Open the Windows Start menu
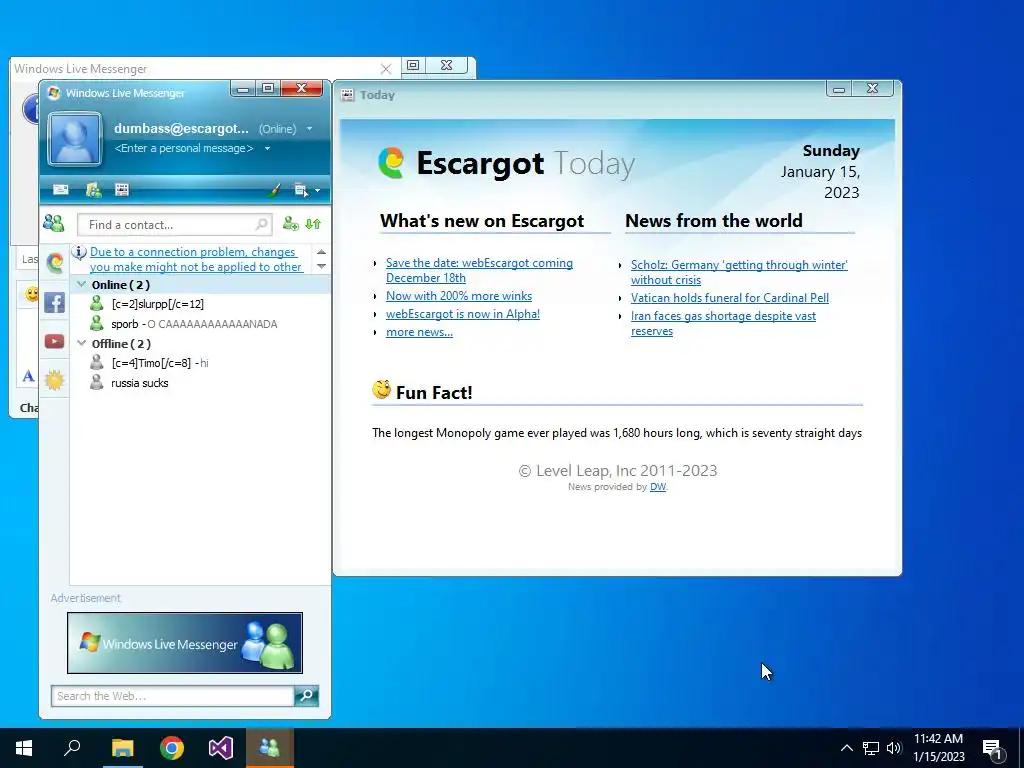The width and height of the screenshot is (1024, 768). [x=24, y=748]
